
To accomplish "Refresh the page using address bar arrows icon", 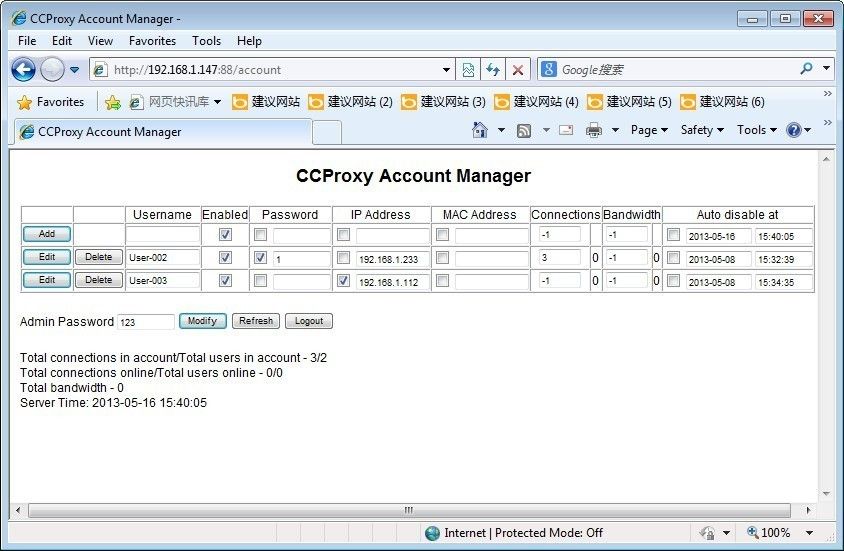I will click(x=493, y=69).
